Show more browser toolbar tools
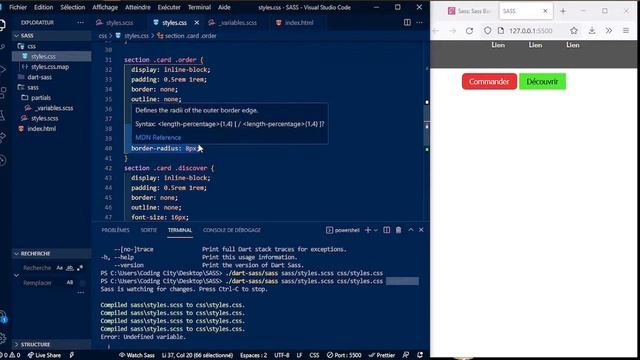This screenshot has height=360, width=640. 609,31
